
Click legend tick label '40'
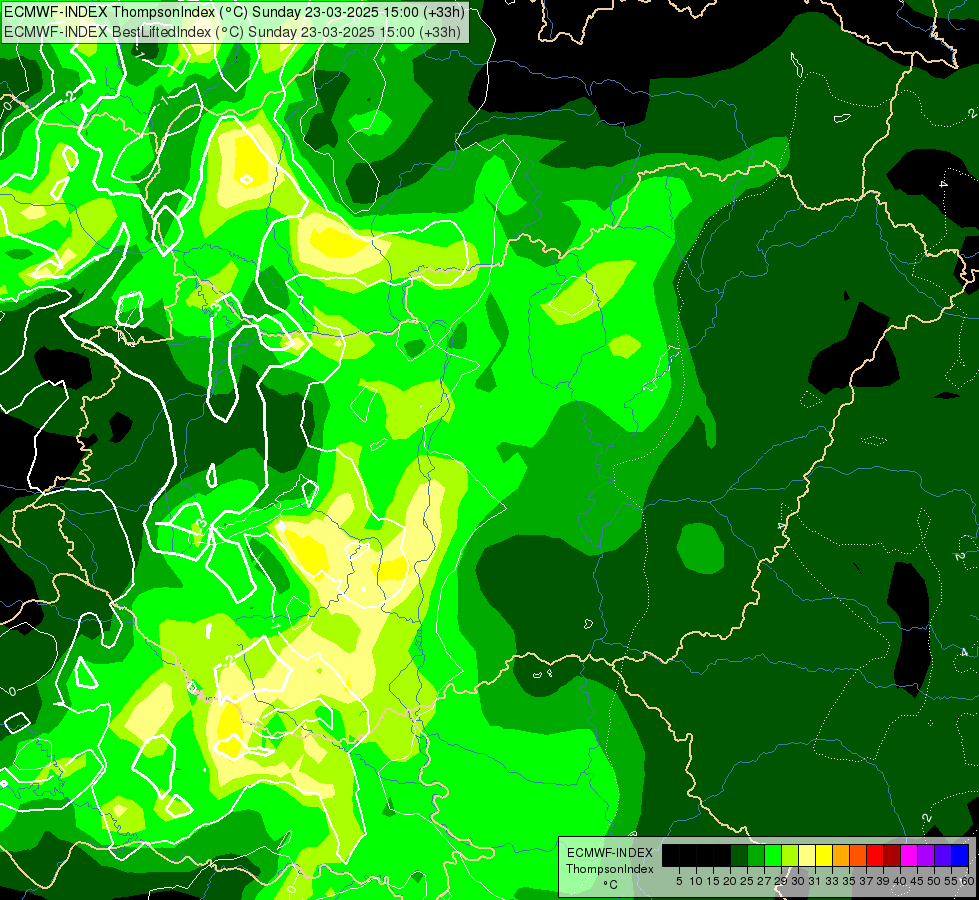click(x=900, y=881)
